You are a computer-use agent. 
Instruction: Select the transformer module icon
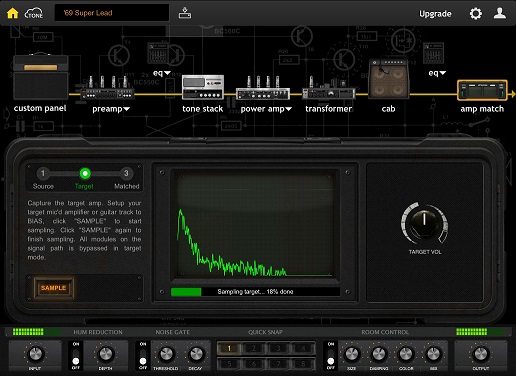328,88
